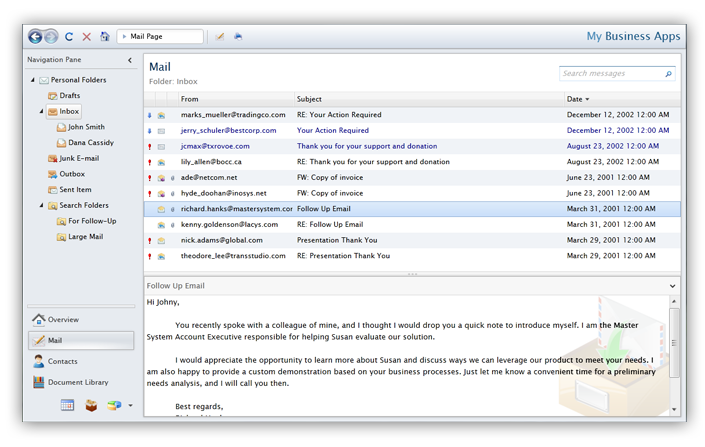This screenshot has height=447, width=705.
Task: Open the Contacts section
Action: [x=81, y=361]
